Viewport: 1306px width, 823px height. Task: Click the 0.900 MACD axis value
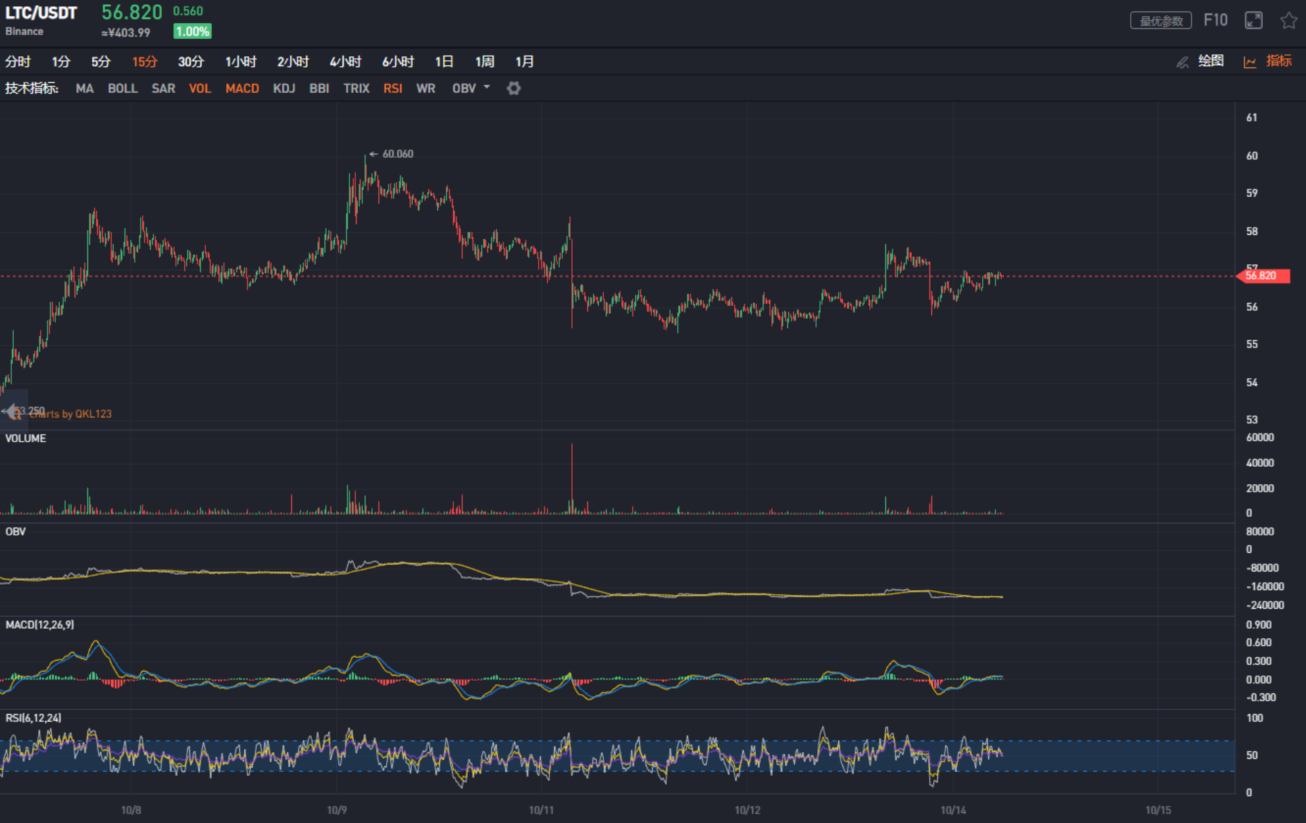1259,624
